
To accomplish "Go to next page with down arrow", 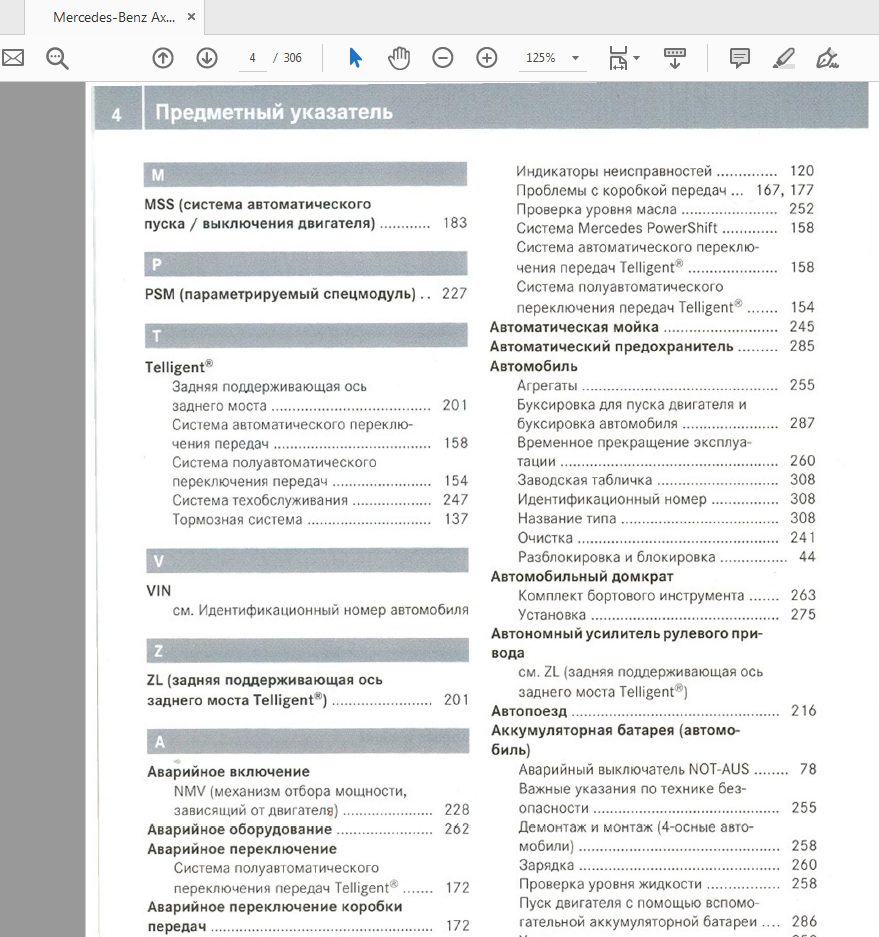I will [x=207, y=58].
